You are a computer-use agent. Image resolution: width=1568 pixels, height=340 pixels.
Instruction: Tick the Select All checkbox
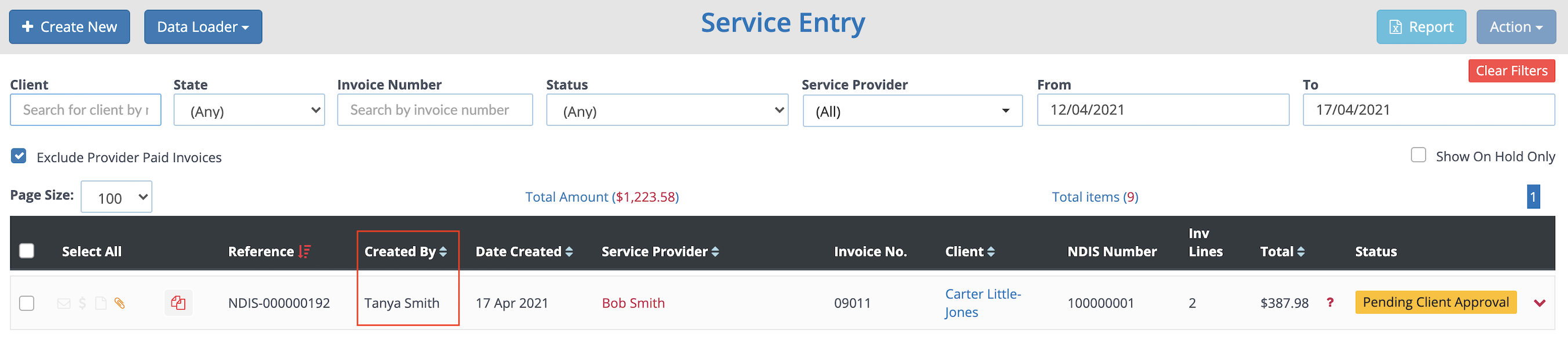[x=27, y=251]
